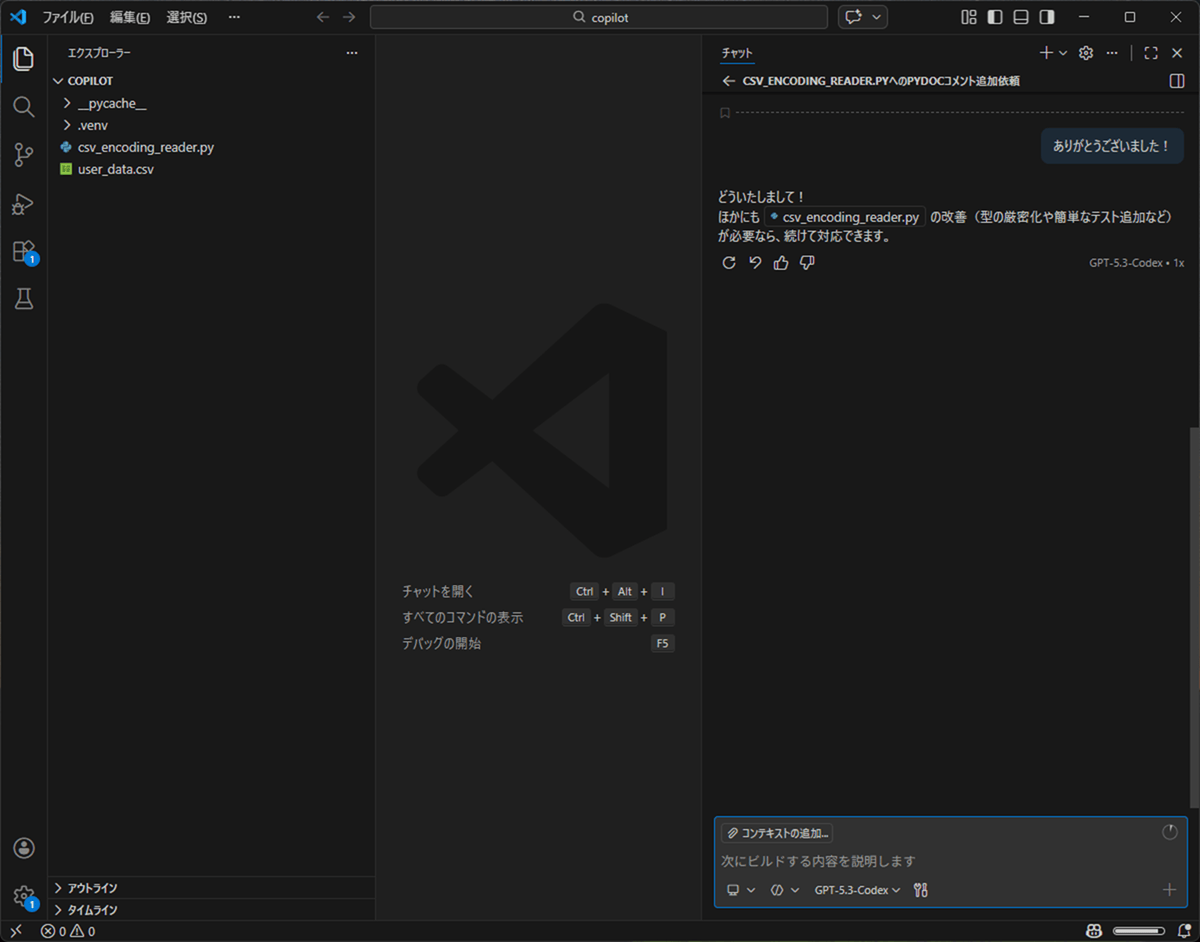
Task: Toggle the primary side bar layout button
Action: coord(994,17)
